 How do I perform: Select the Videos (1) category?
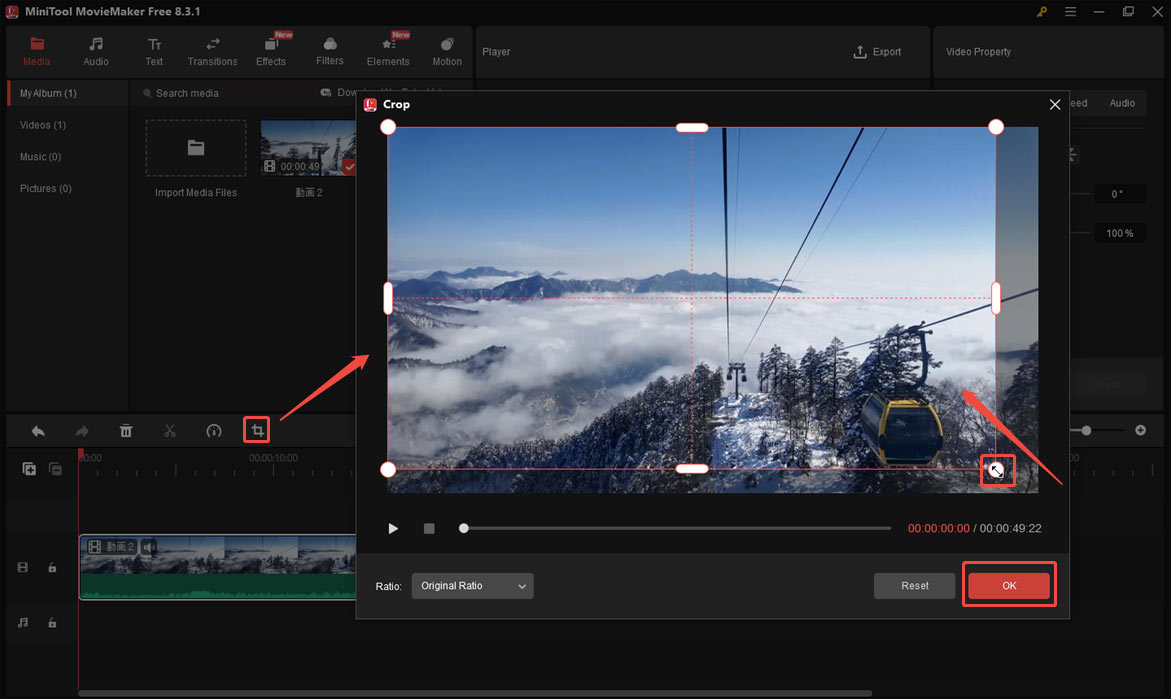43,125
